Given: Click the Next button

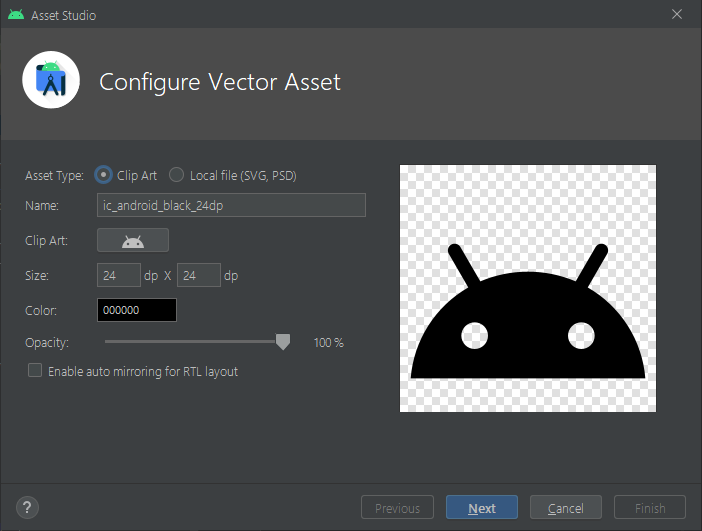Looking at the screenshot, I should pos(482,507).
